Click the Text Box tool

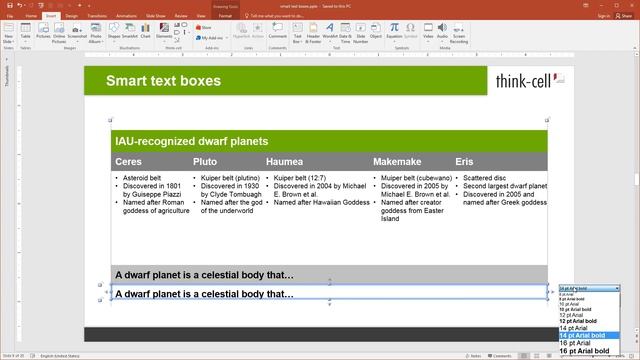click(x=297, y=33)
